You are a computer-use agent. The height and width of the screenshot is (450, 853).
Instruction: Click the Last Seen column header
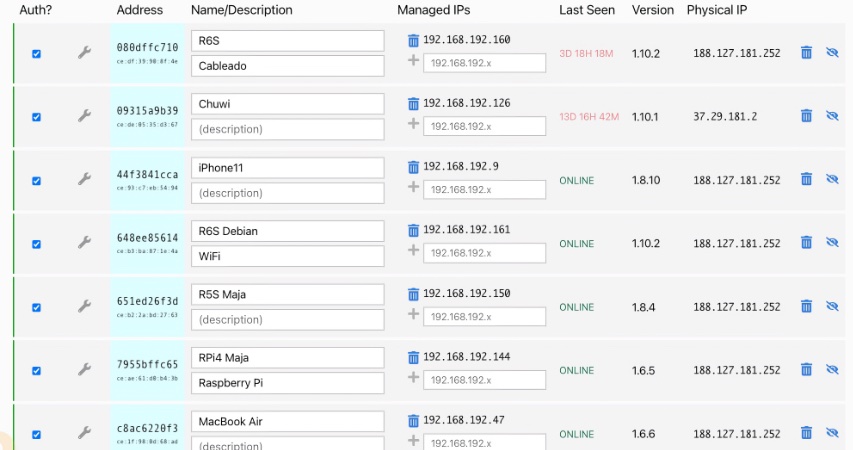pyautogui.click(x=586, y=10)
